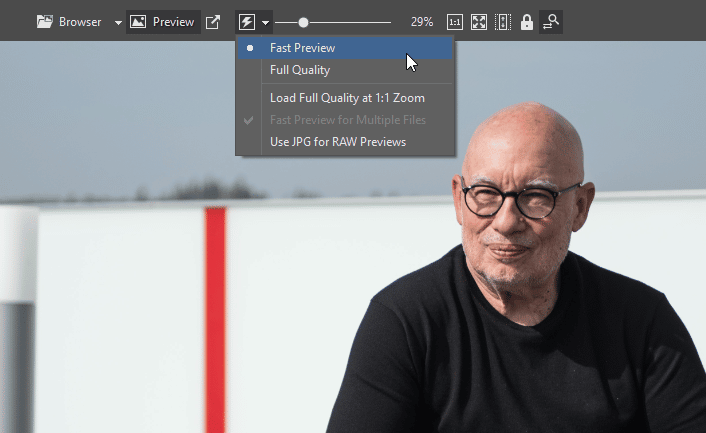Toggle the Fast Preview lightning icon

point(247,22)
